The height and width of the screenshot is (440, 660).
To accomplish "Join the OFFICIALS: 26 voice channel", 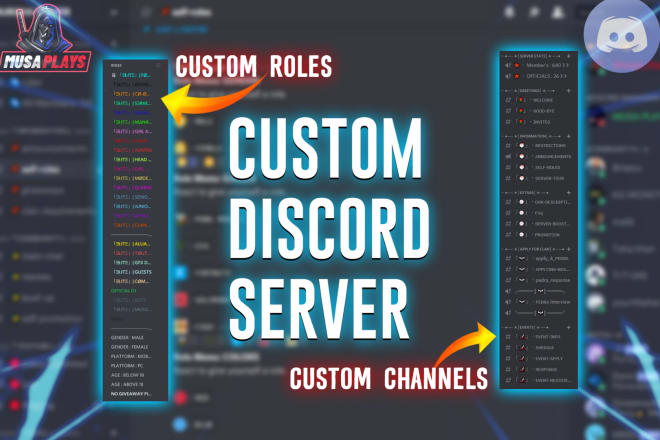I will pos(538,76).
